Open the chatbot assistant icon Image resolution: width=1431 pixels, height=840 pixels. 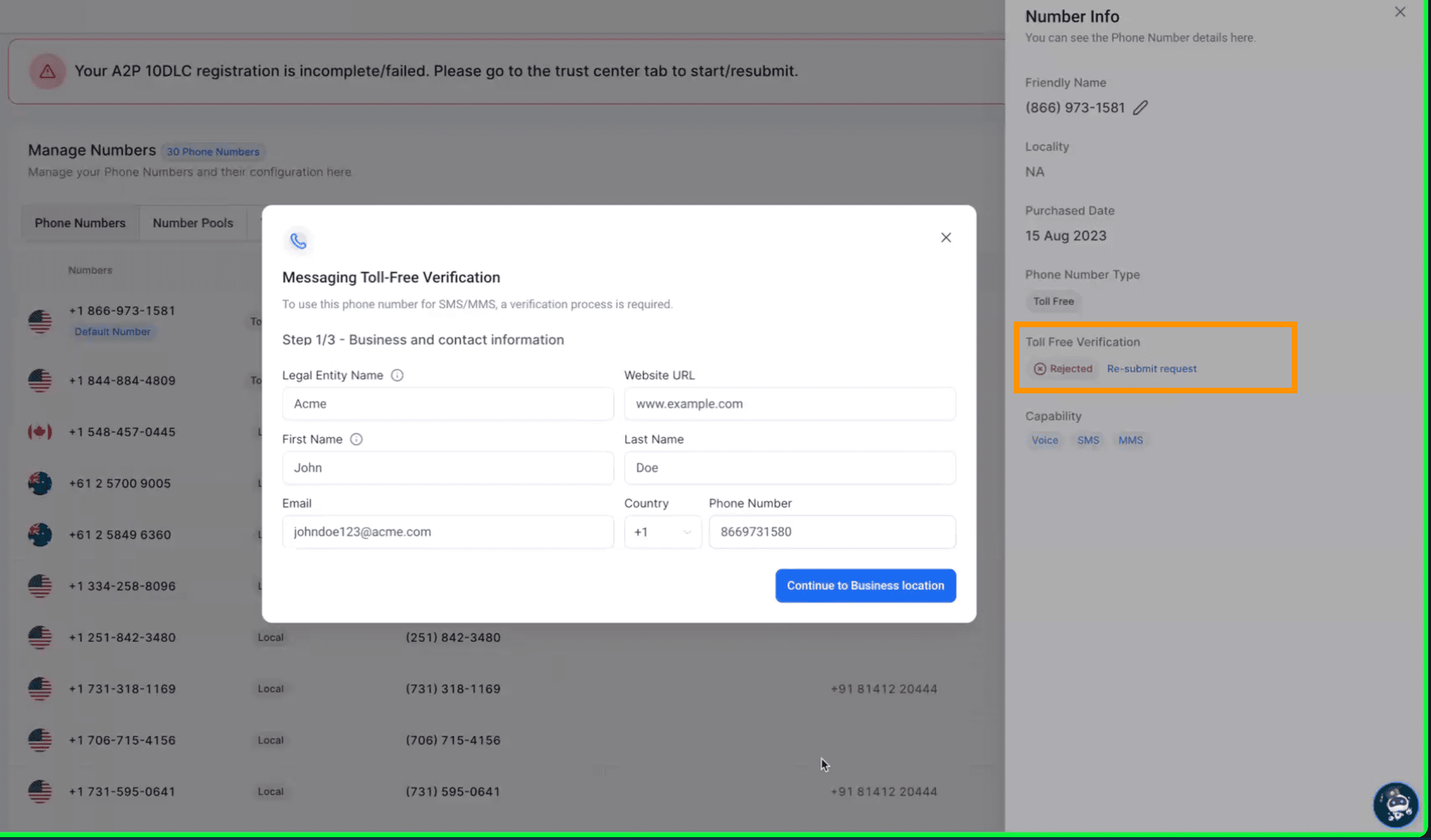[1396, 804]
